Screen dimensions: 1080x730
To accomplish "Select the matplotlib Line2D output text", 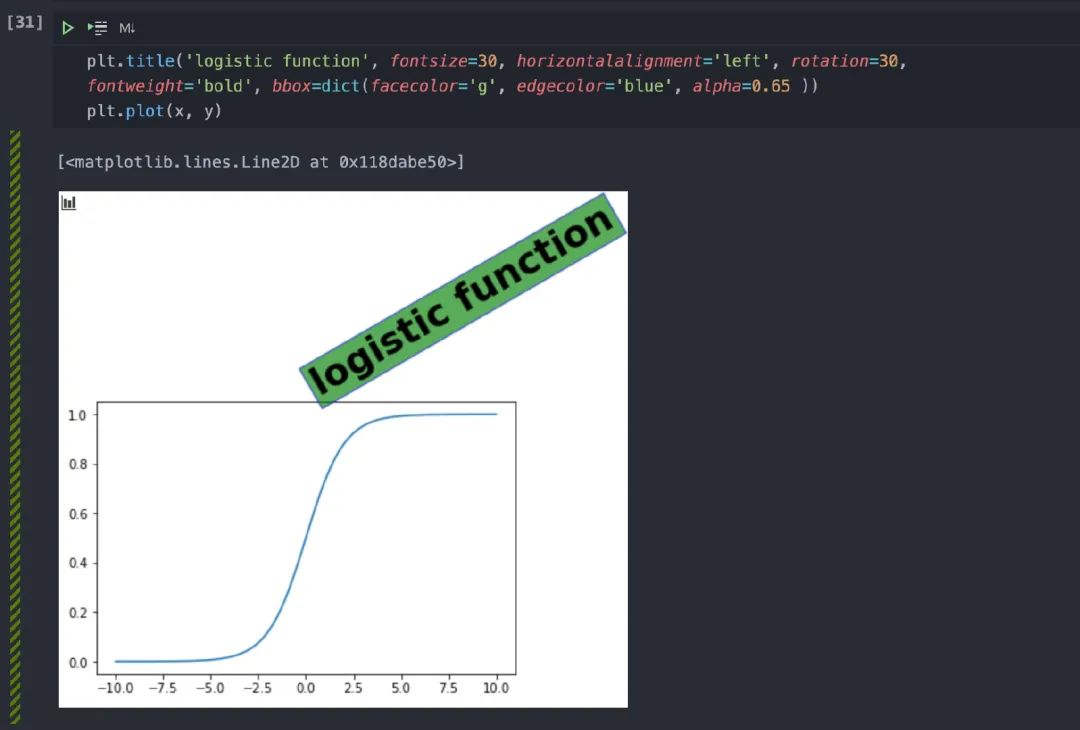I will pyautogui.click(x=261, y=162).
